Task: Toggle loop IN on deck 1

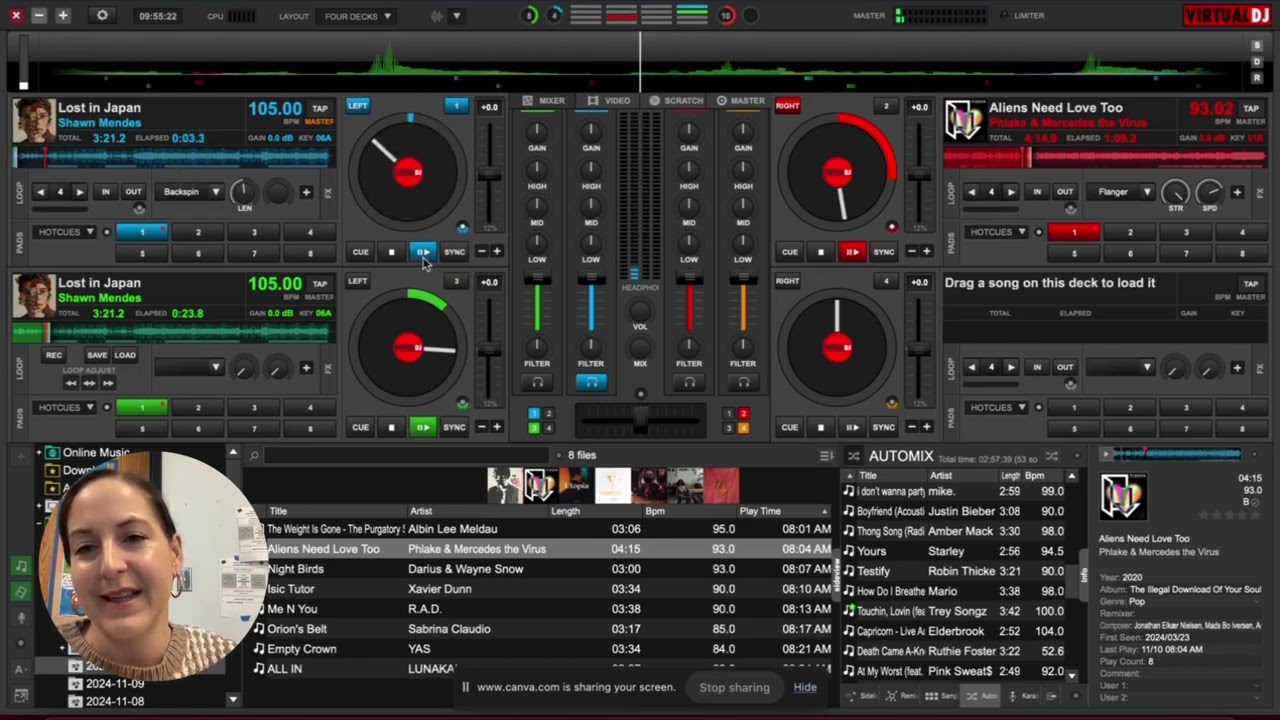Action: (105, 192)
